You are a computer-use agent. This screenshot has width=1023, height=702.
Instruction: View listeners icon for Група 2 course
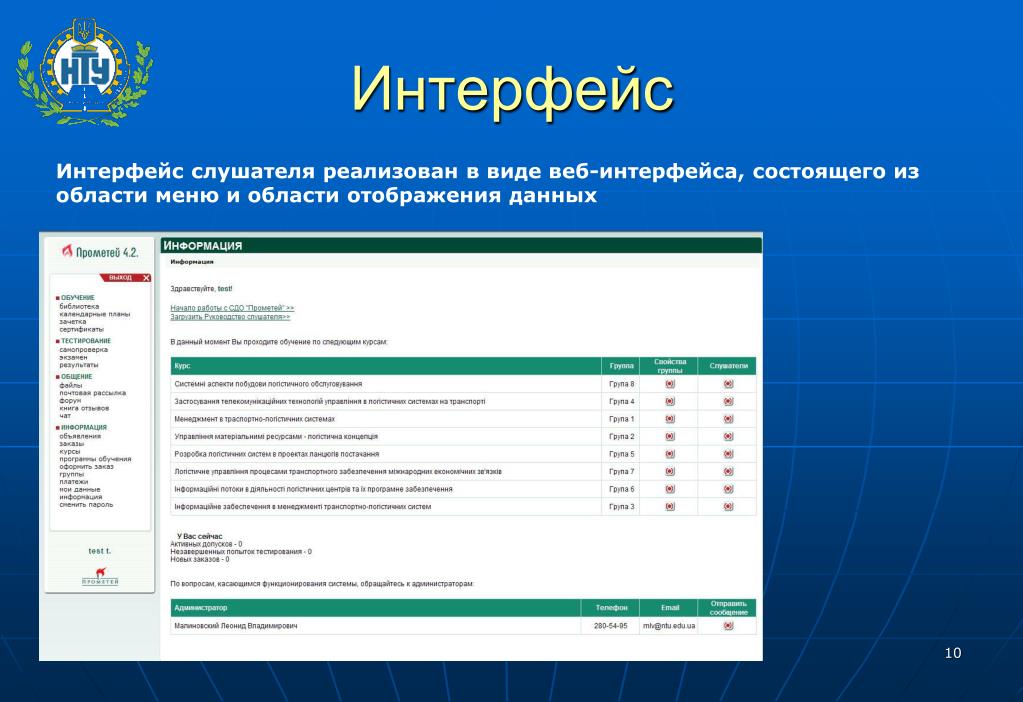729,436
